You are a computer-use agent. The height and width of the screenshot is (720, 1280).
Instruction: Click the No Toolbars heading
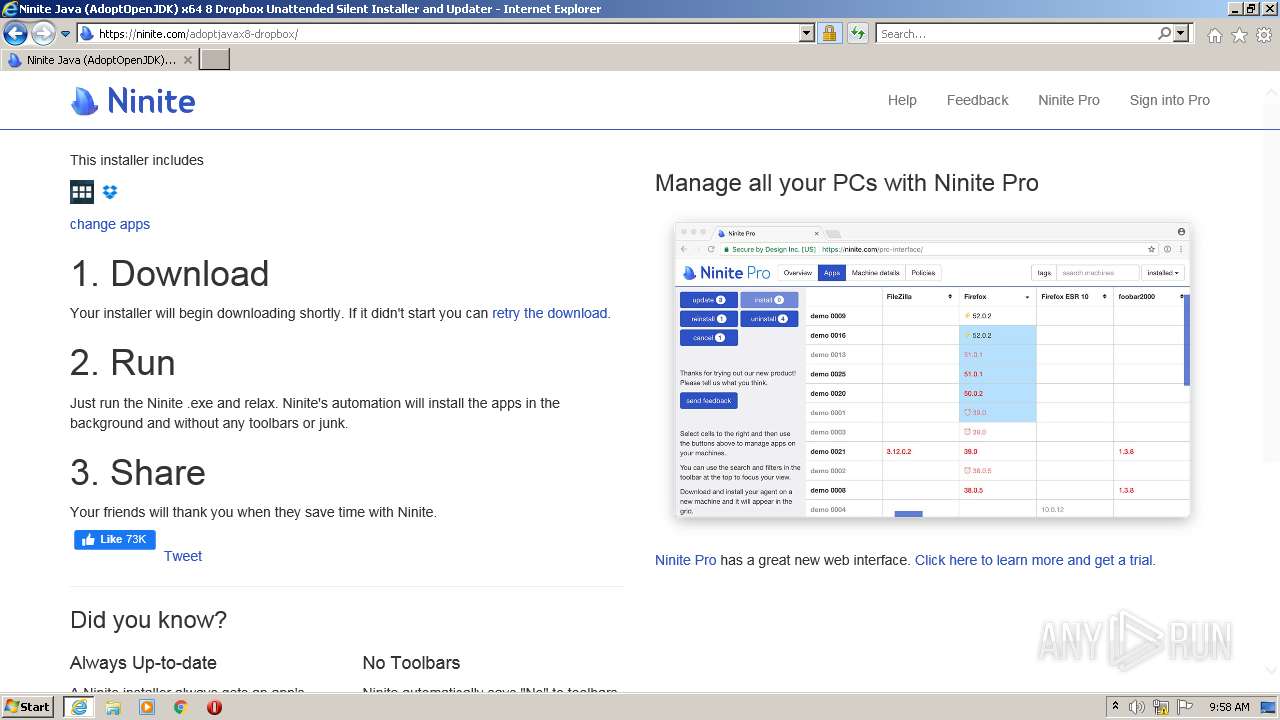pos(411,663)
